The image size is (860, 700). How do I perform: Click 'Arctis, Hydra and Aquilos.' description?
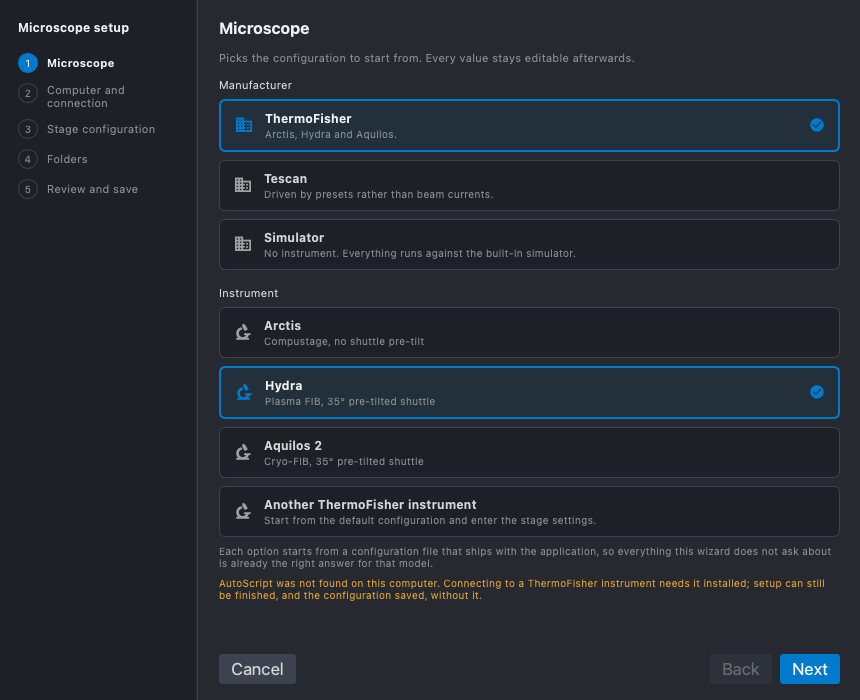click(331, 134)
